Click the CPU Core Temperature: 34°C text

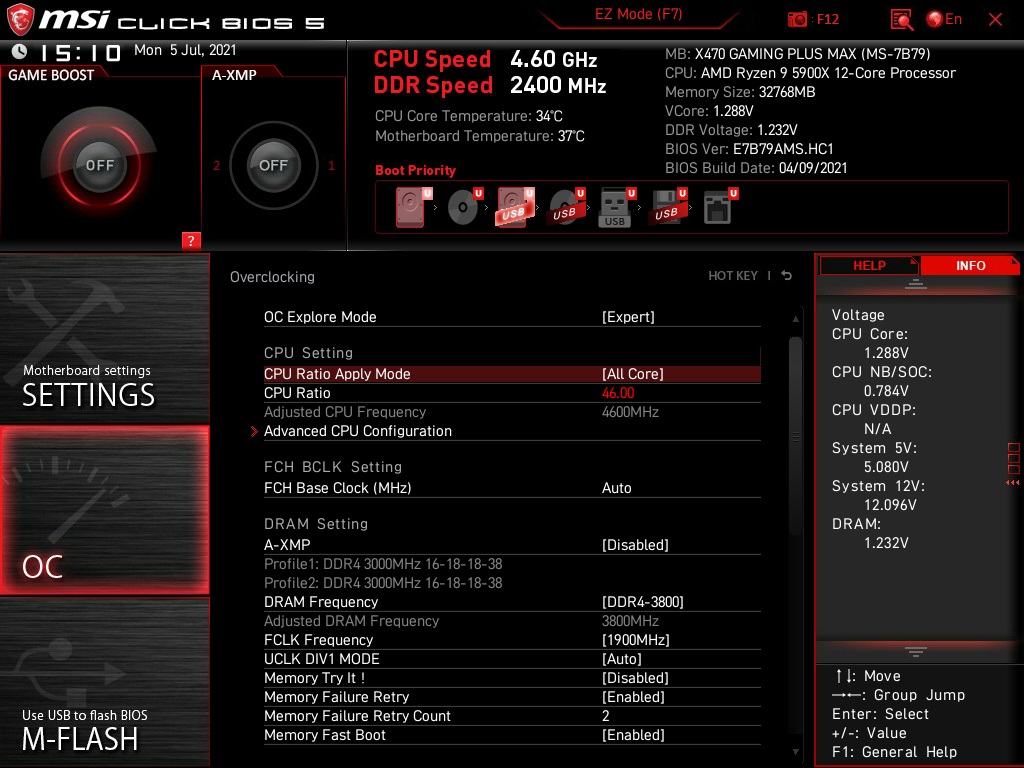tap(468, 116)
